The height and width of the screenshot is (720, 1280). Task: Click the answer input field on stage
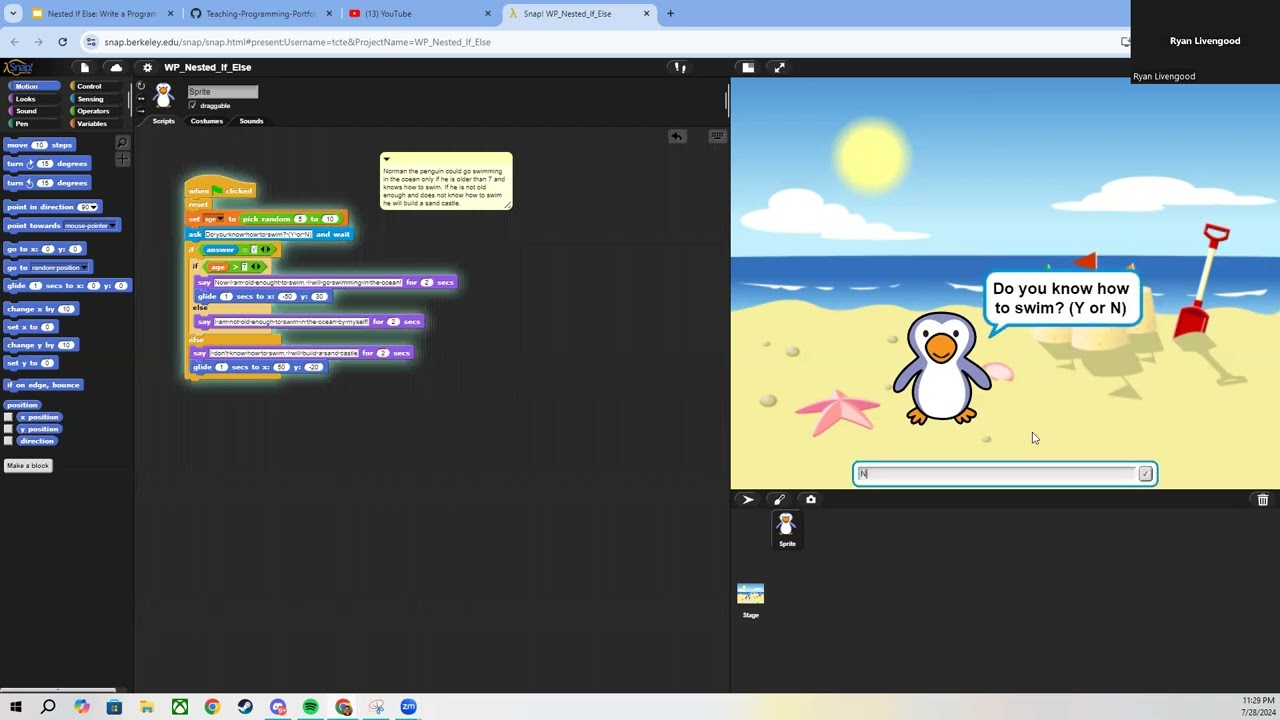(x=996, y=474)
